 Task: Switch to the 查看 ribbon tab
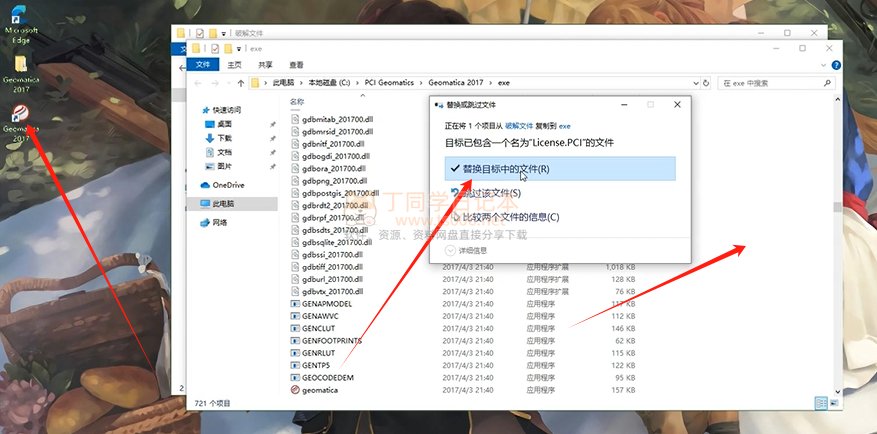296,64
